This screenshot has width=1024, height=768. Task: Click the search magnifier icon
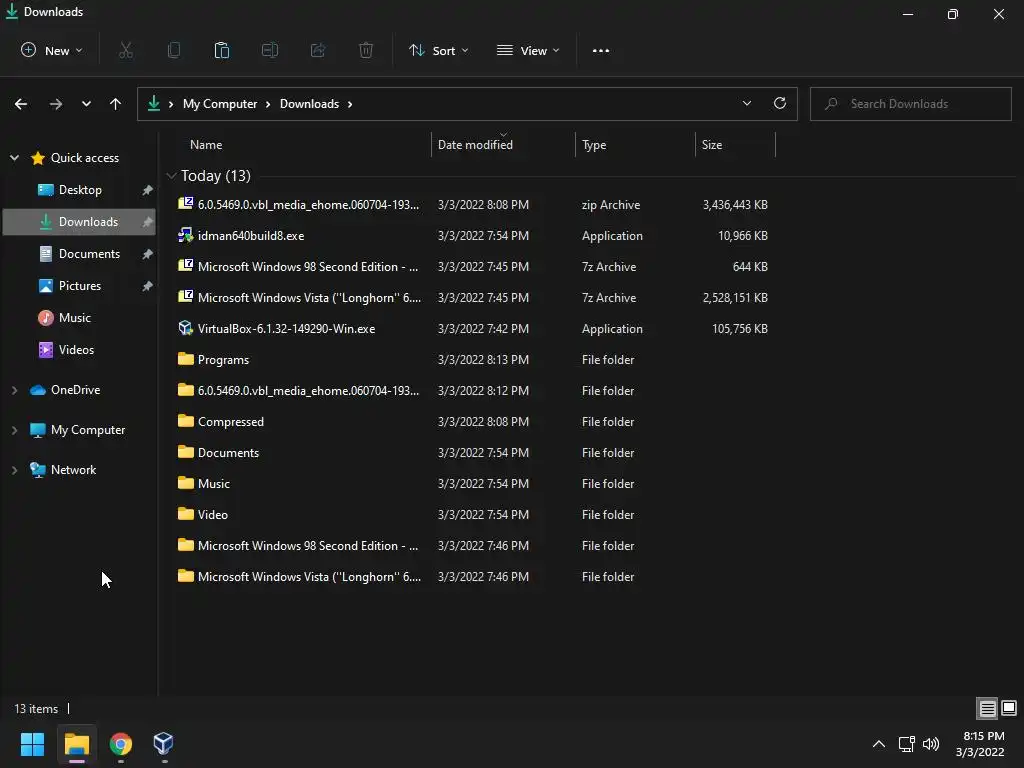point(831,104)
